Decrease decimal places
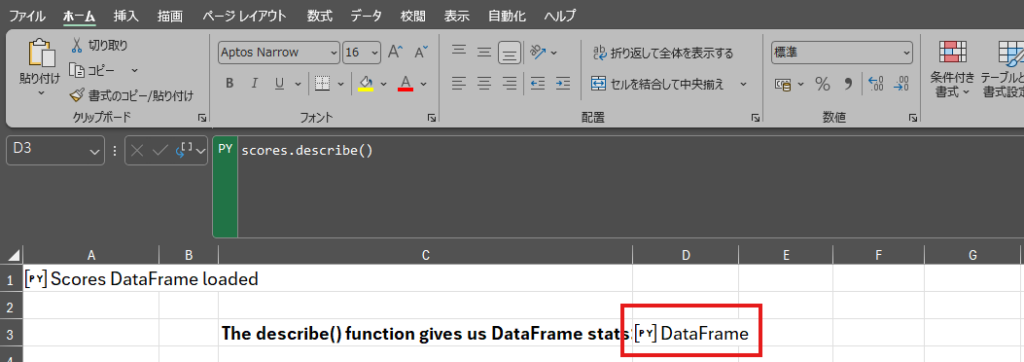Image resolution: width=1024 pixels, height=362 pixels. click(902, 84)
